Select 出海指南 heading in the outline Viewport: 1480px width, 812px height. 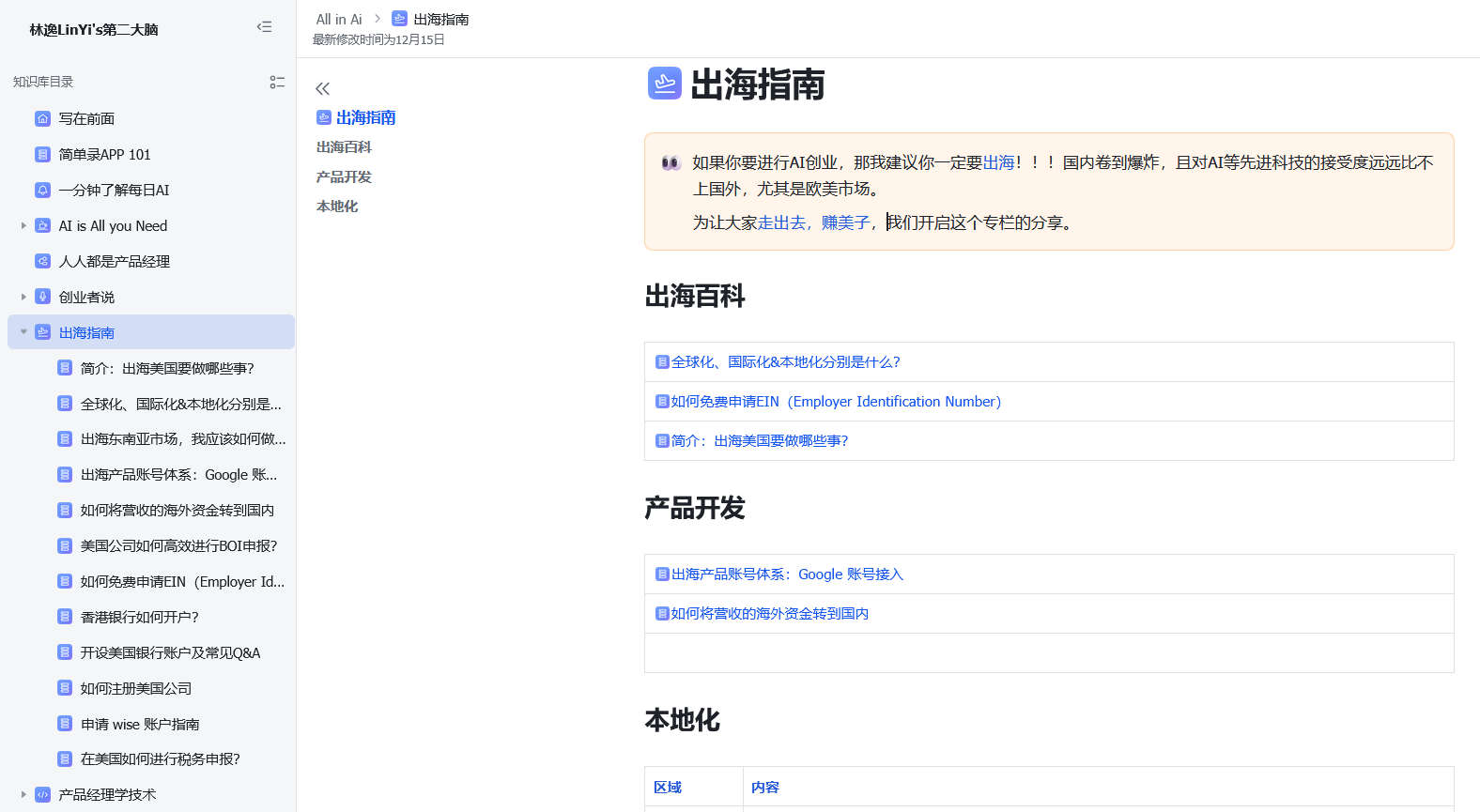click(x=366, y=117)
